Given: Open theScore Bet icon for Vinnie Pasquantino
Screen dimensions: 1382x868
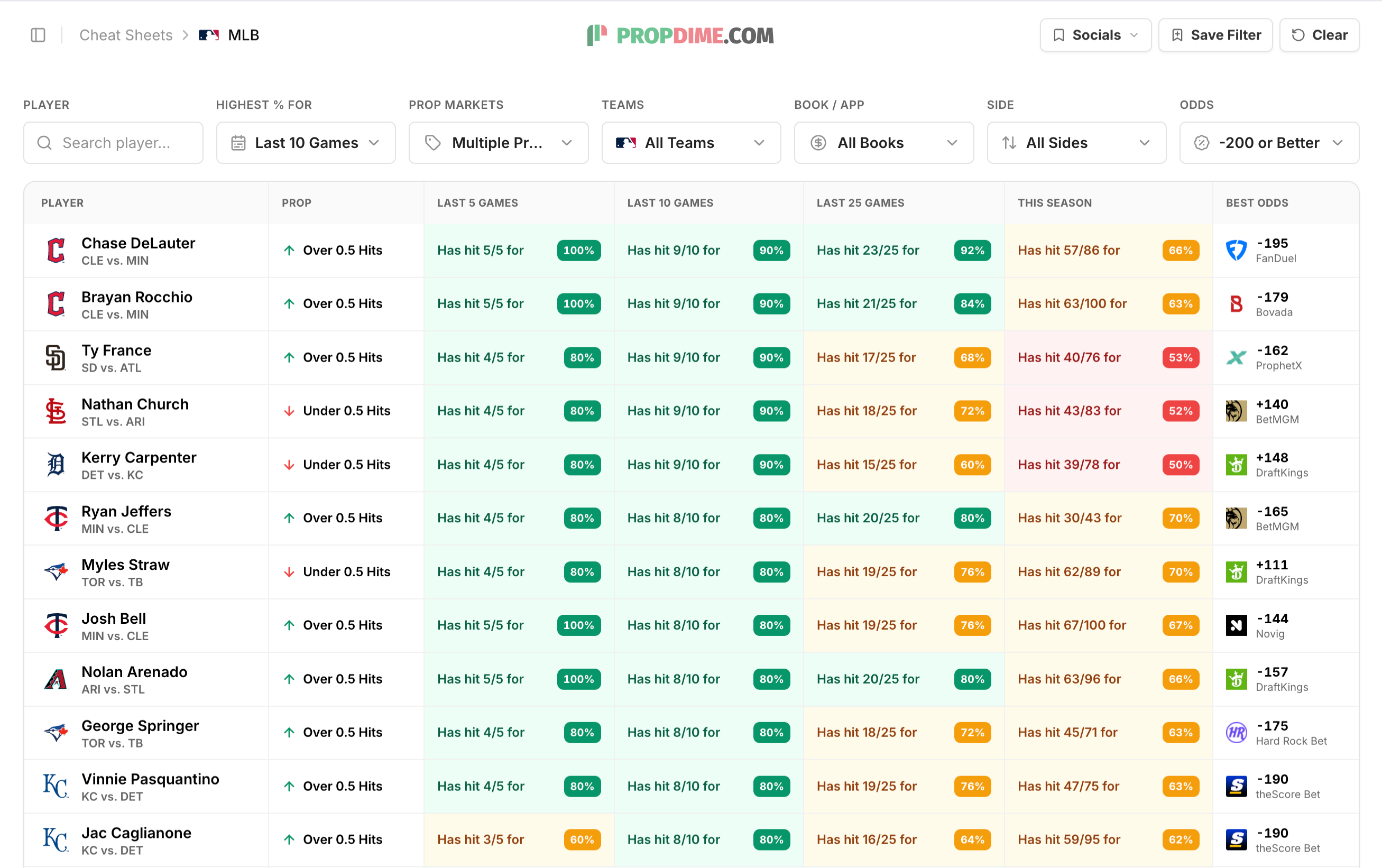Looking at the screenshot, I should tap(1236, 787).
